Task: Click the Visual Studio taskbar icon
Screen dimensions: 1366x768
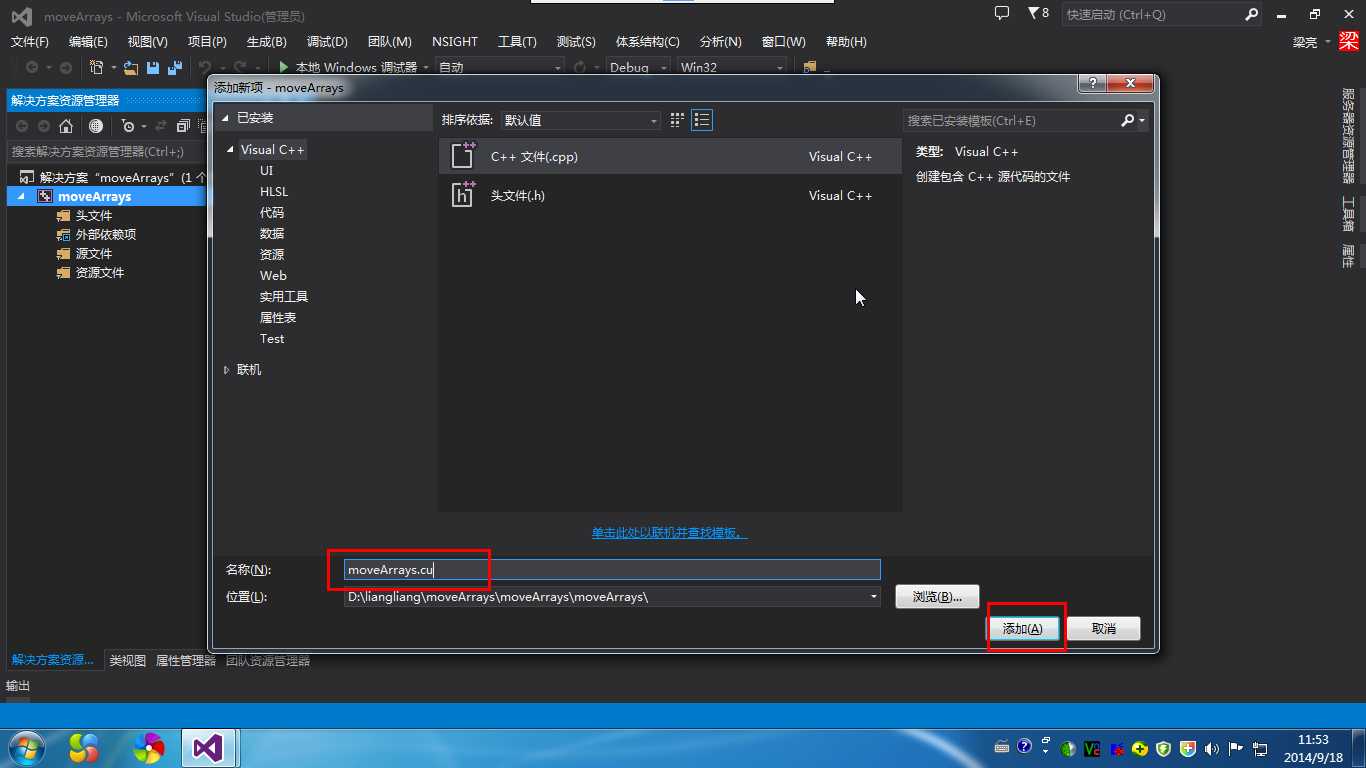Action: coord(208,748)
